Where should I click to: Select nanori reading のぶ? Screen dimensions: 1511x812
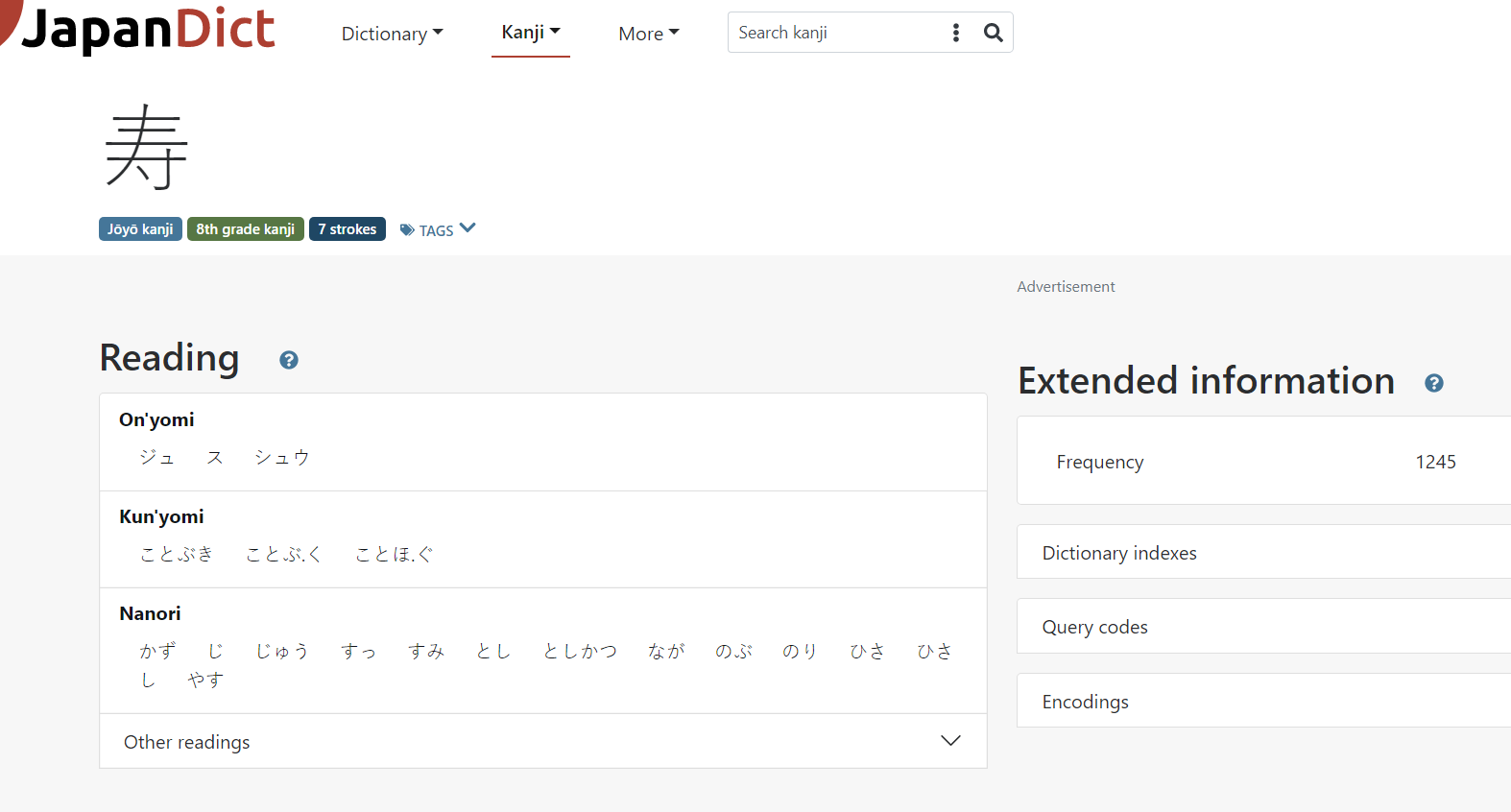click(x=733, y=652)
